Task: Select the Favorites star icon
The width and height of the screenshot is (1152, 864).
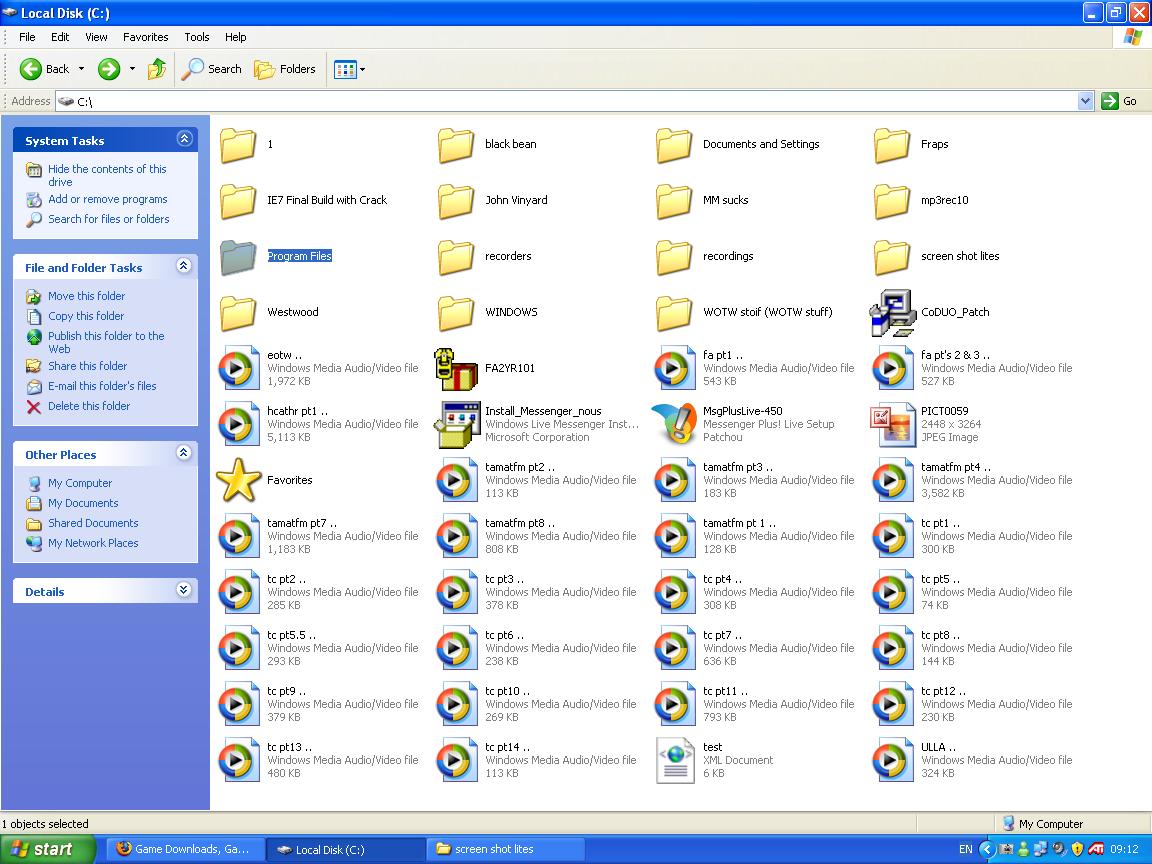Action: click(x=238, y=481)
